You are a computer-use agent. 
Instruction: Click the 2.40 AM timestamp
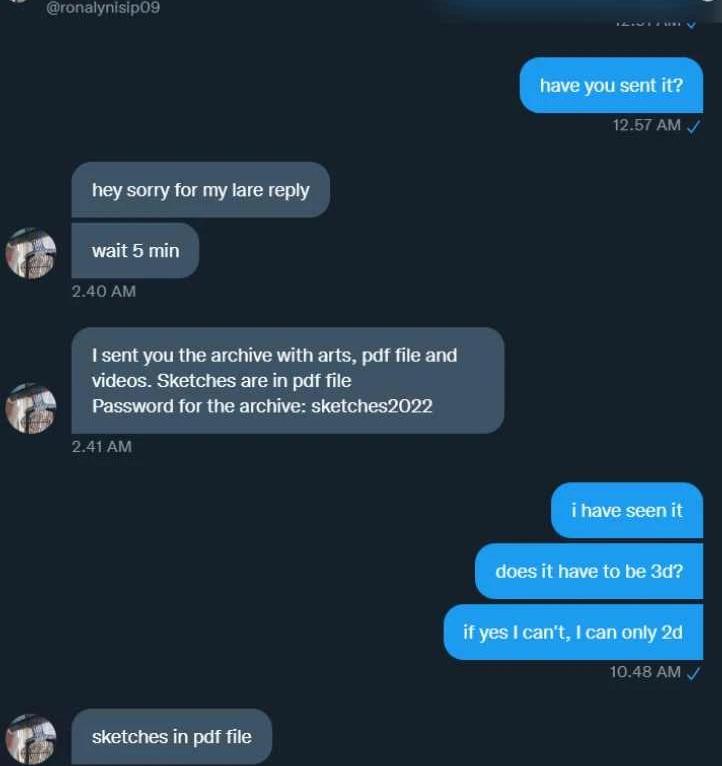coord(103,291)
